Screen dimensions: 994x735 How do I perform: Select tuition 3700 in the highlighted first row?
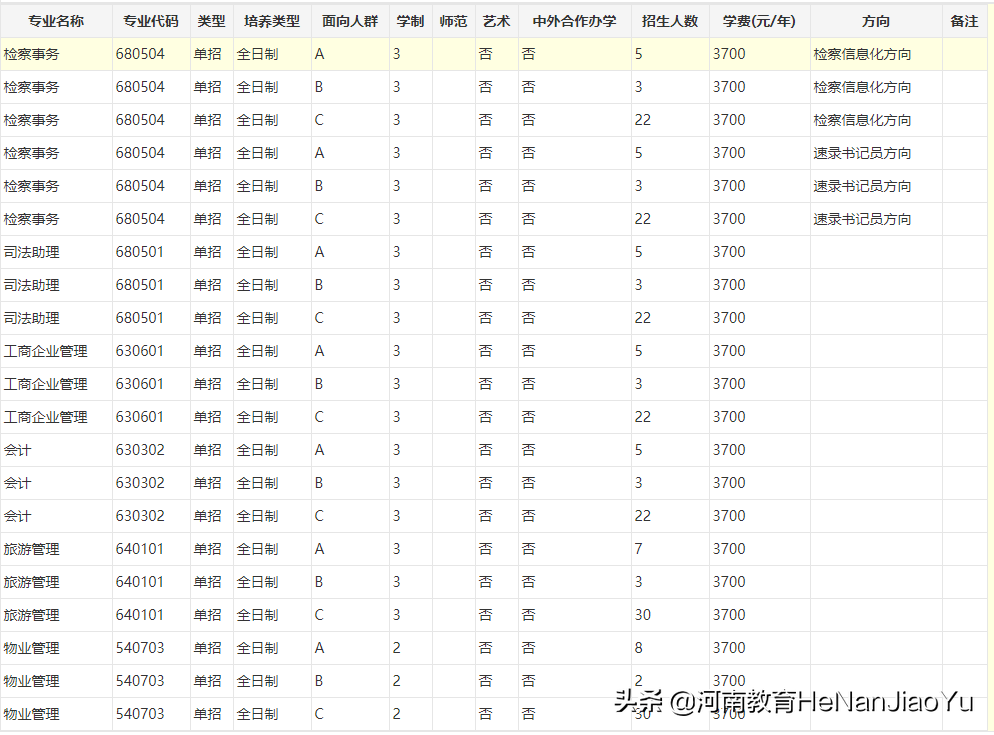729,55
